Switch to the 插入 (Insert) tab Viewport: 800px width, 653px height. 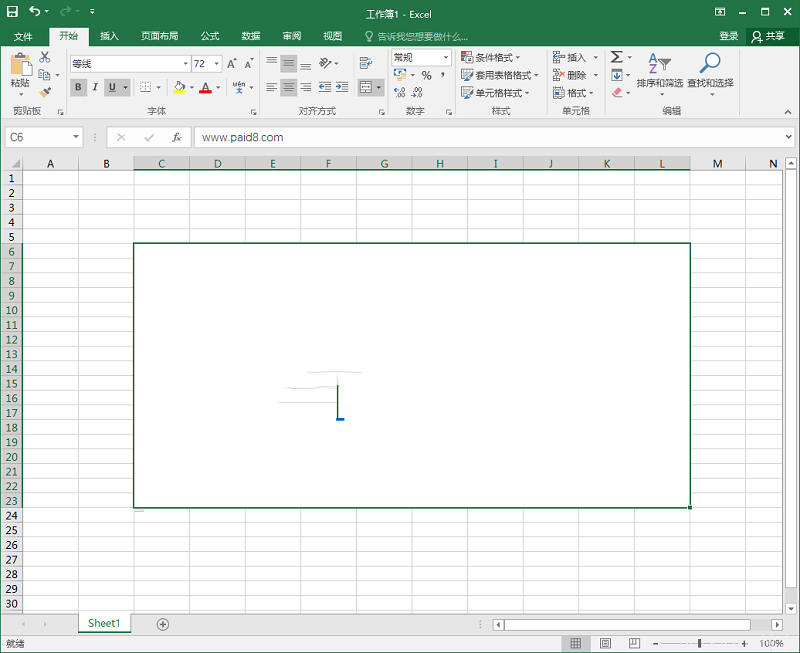(x=109, y=36)
